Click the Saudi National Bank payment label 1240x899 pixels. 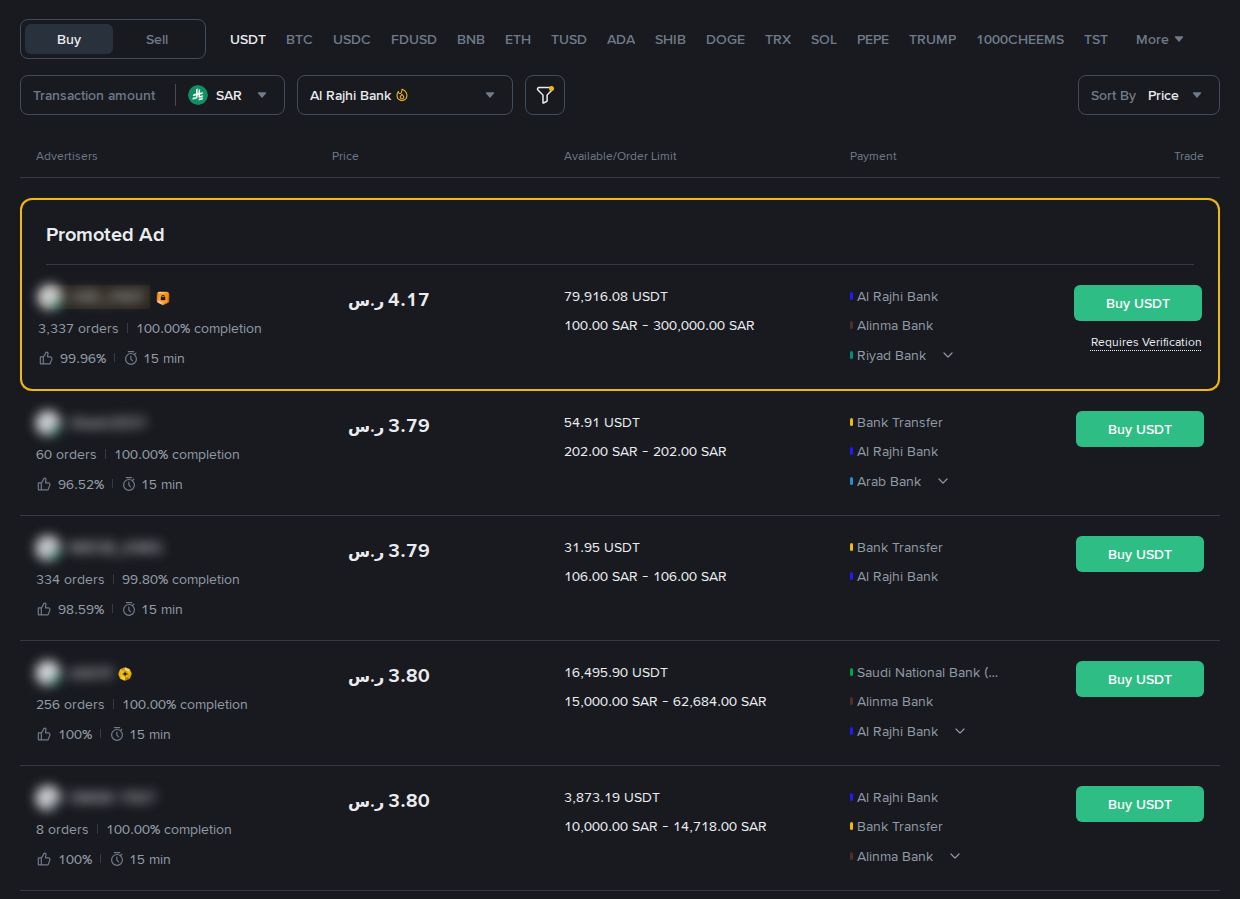[x=927, y=672]
